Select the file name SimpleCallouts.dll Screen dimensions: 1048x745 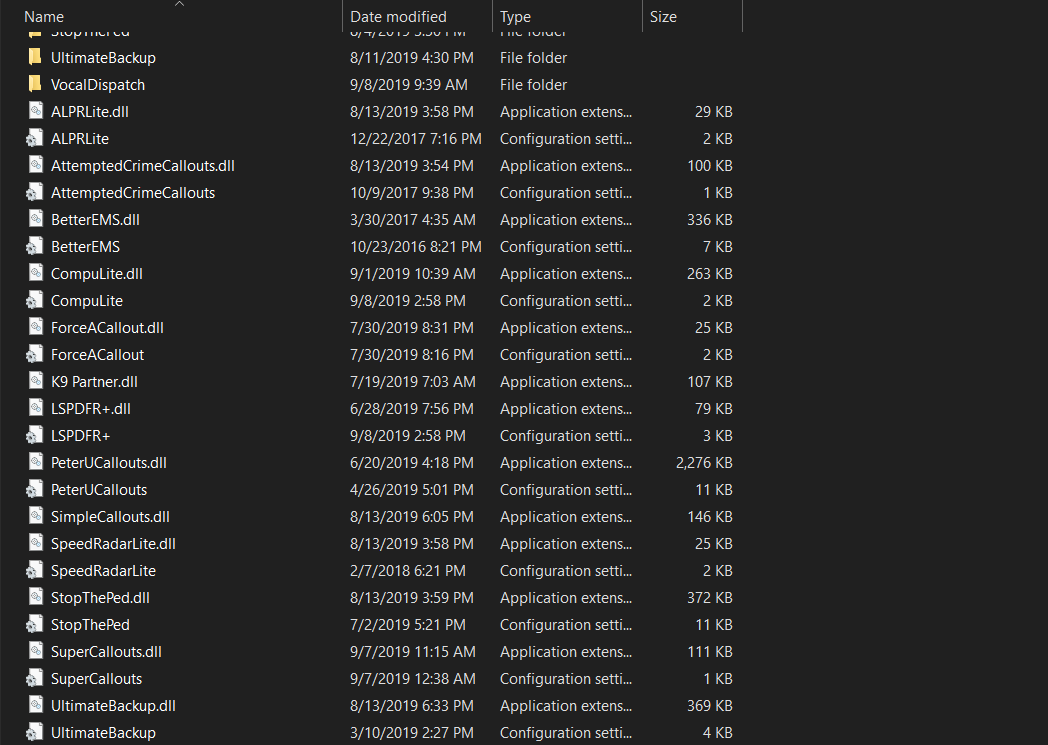(110, 517)
